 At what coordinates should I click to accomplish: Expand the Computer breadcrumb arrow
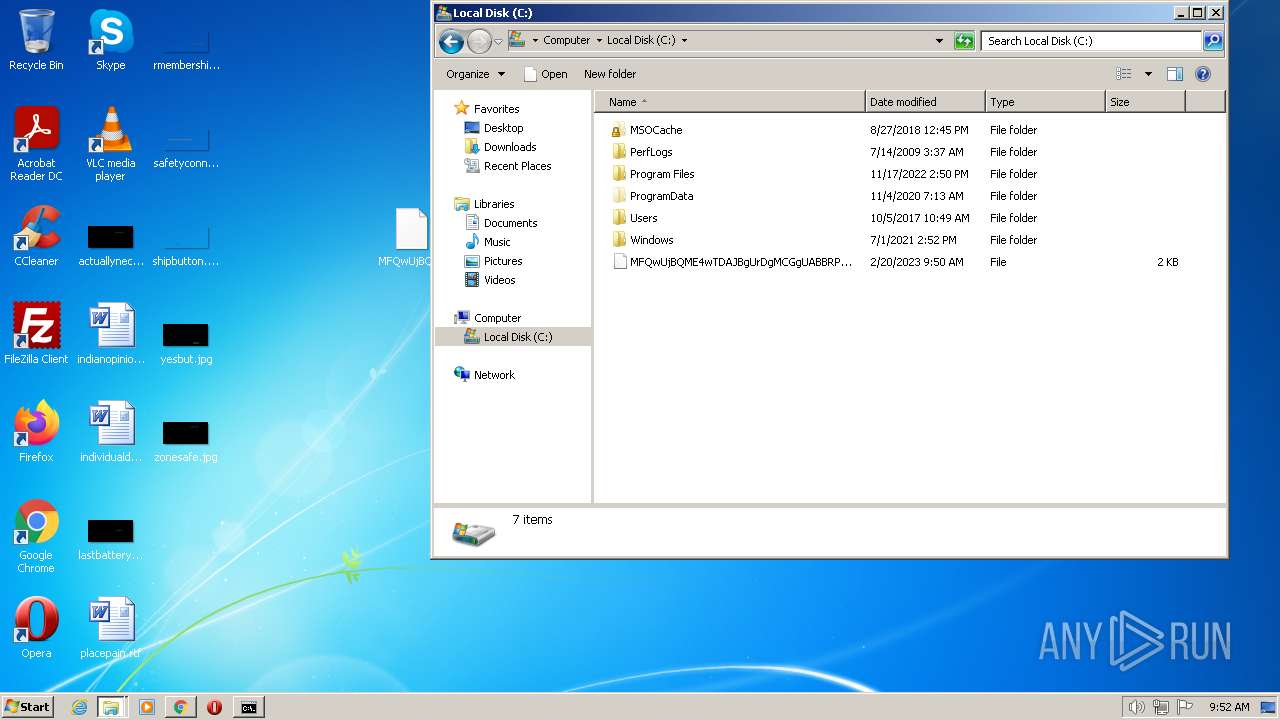[599, 41]
